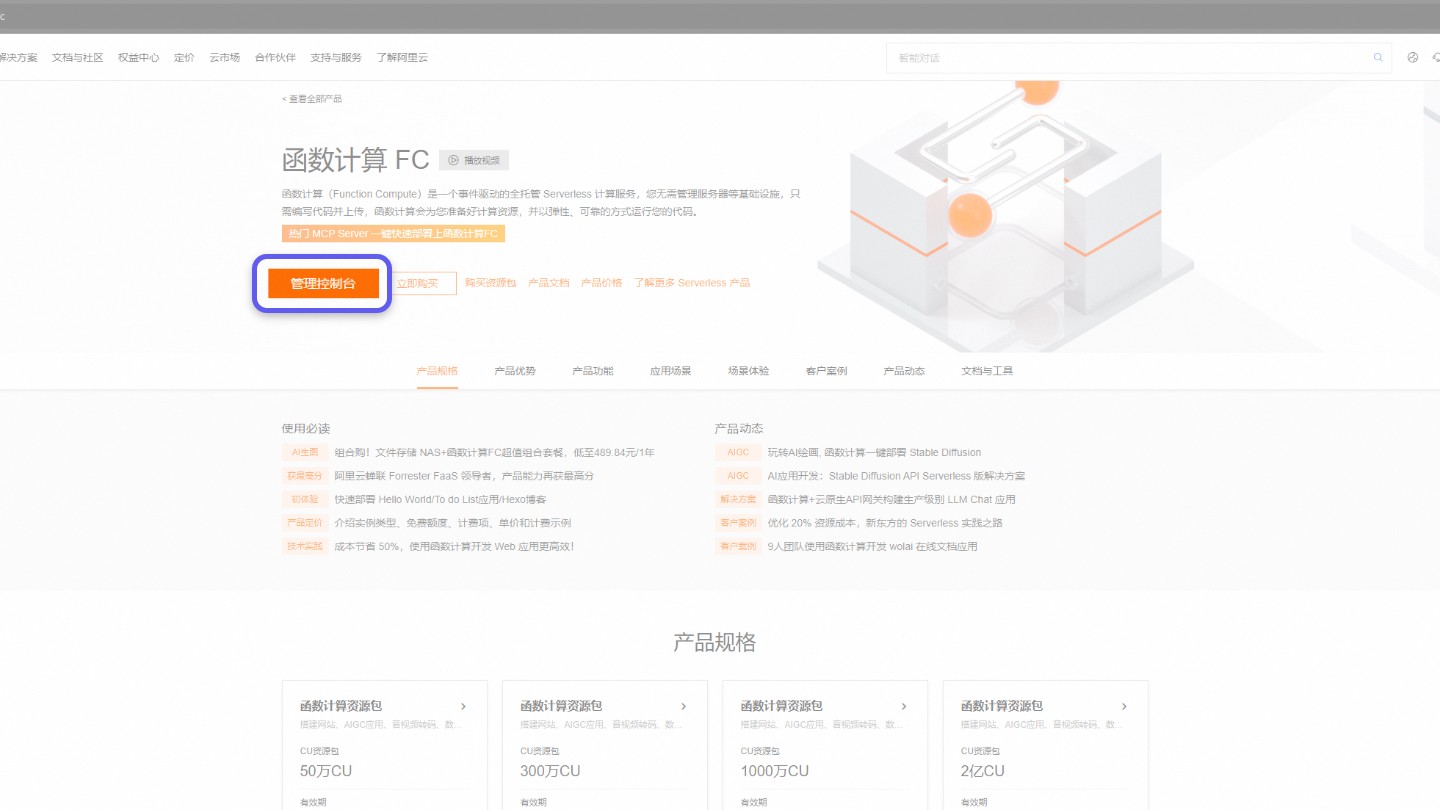This screenshot has height=810, width=1440.
Task: Open the 购买资源包 link
Action: (491, 283)
